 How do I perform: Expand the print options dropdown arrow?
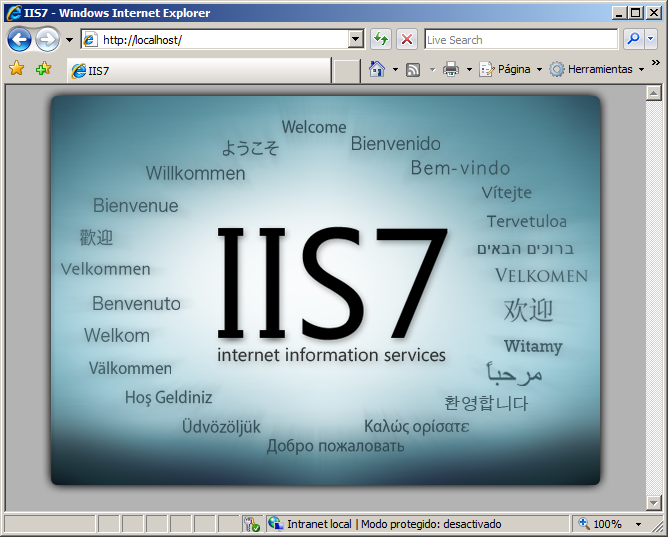[x=469, y=69]
